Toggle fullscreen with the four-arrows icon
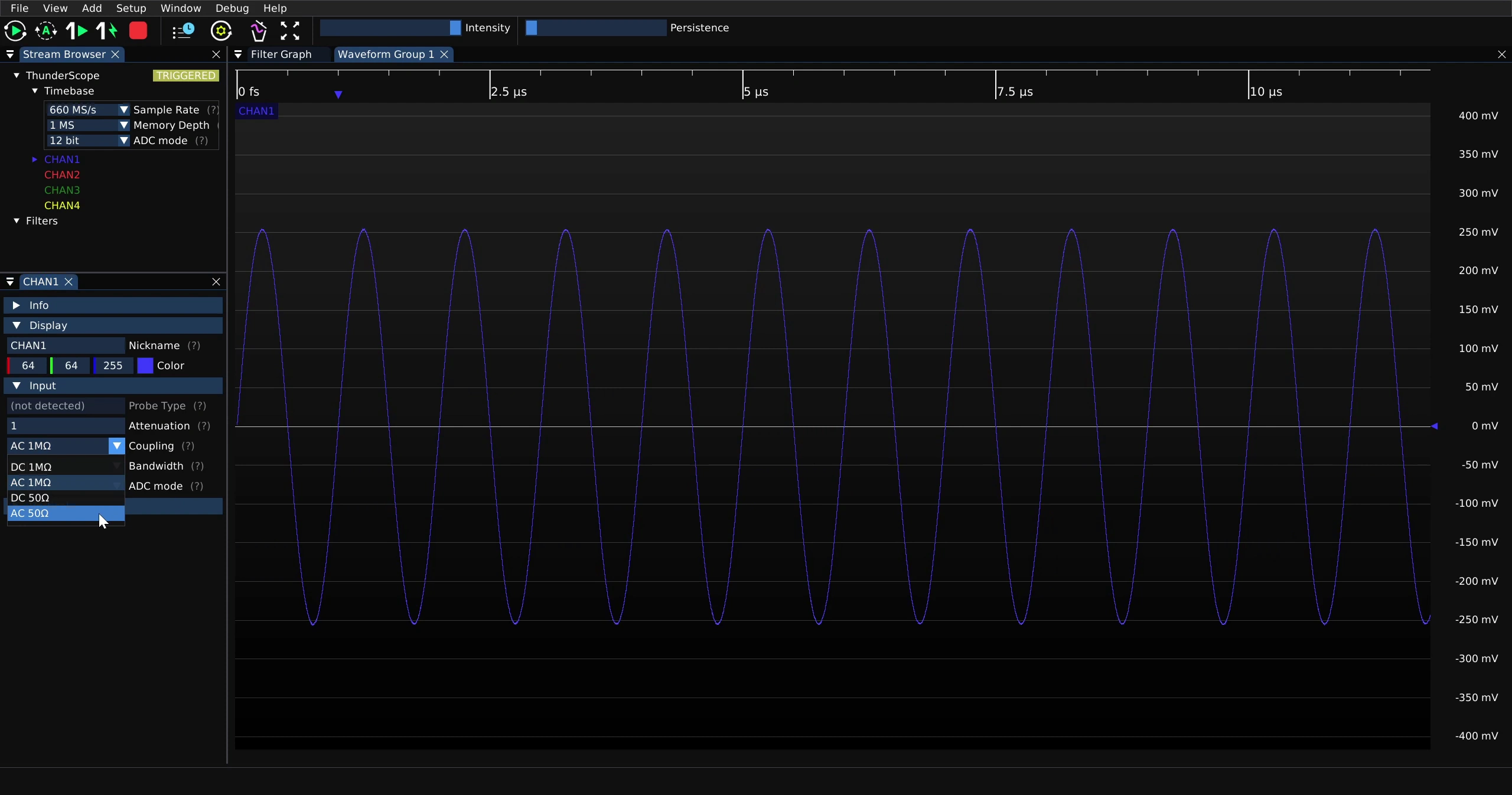Screen dimensions: 1512x795 [x=290, y=31]
